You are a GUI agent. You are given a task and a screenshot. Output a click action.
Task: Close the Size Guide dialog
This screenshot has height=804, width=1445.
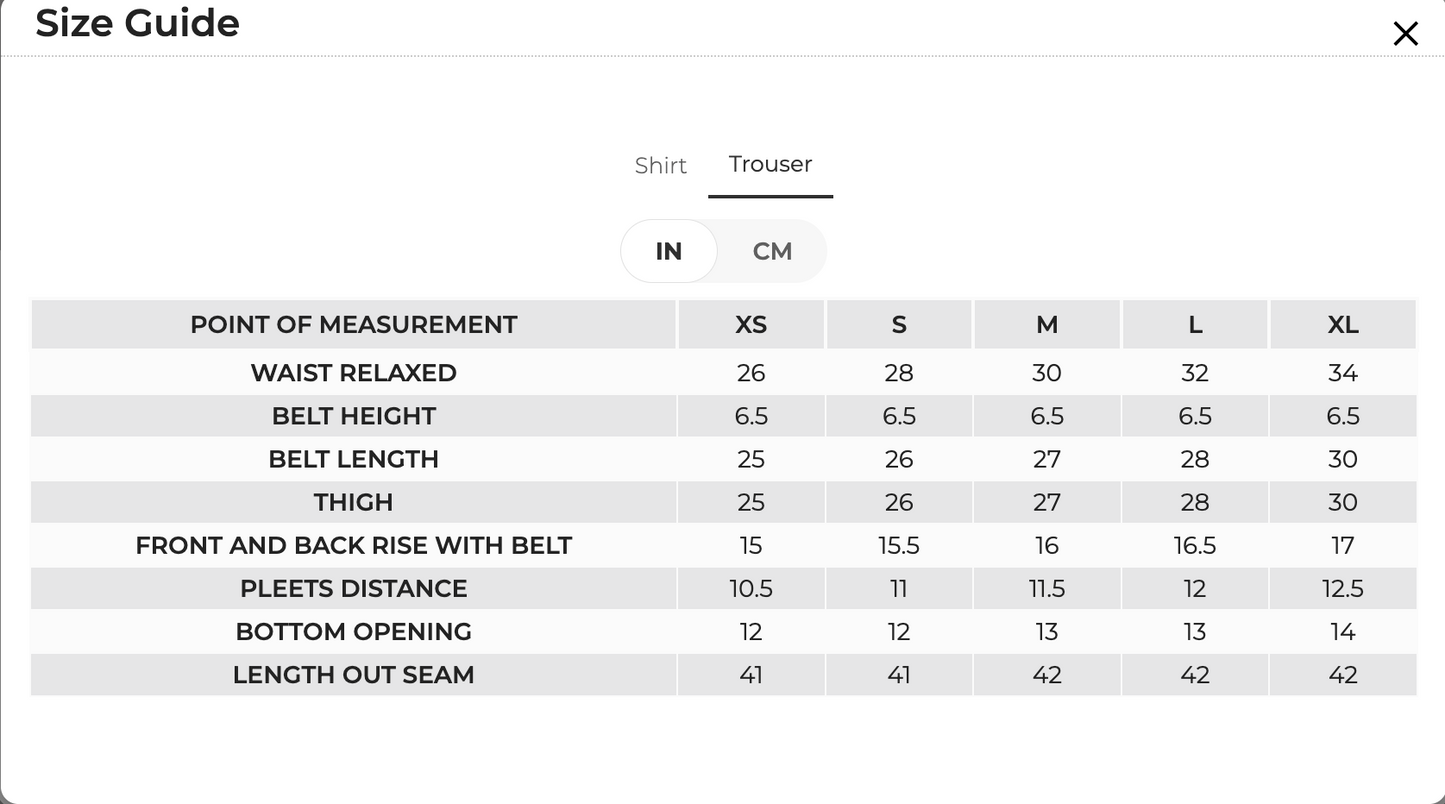[x=1405, y=33]
